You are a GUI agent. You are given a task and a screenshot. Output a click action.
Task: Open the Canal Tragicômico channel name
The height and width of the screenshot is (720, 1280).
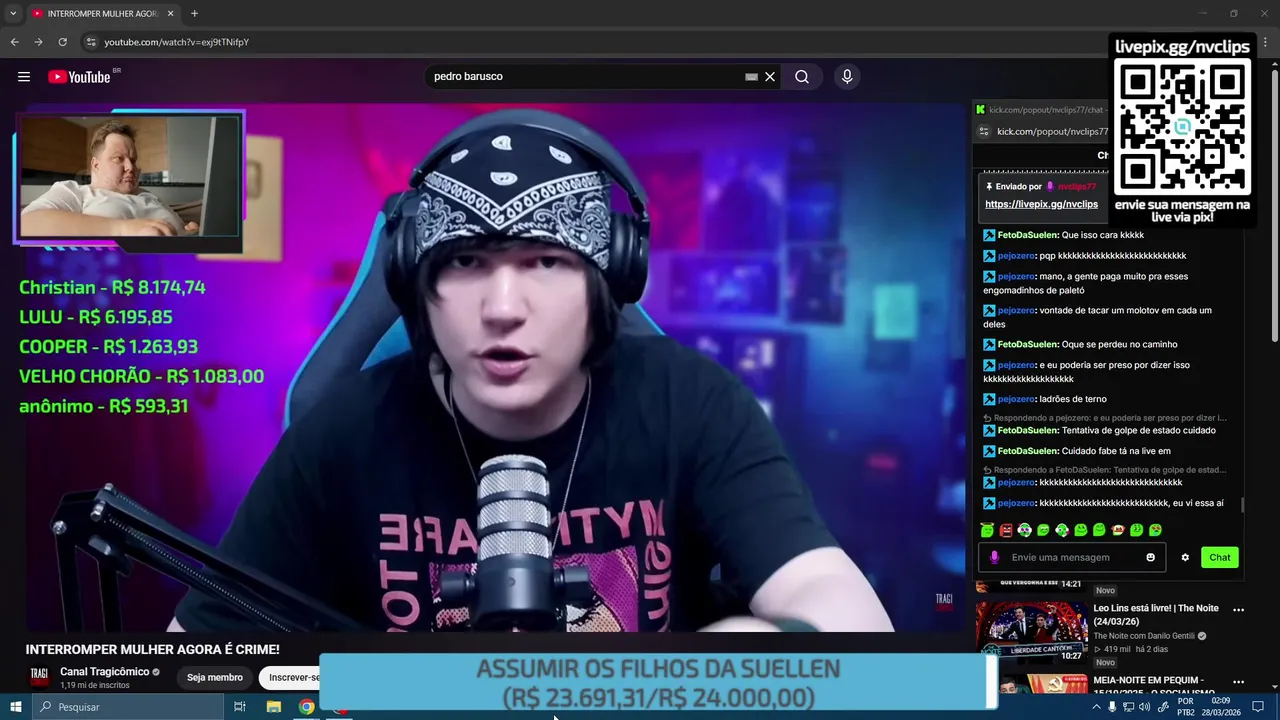coord(105,671)
